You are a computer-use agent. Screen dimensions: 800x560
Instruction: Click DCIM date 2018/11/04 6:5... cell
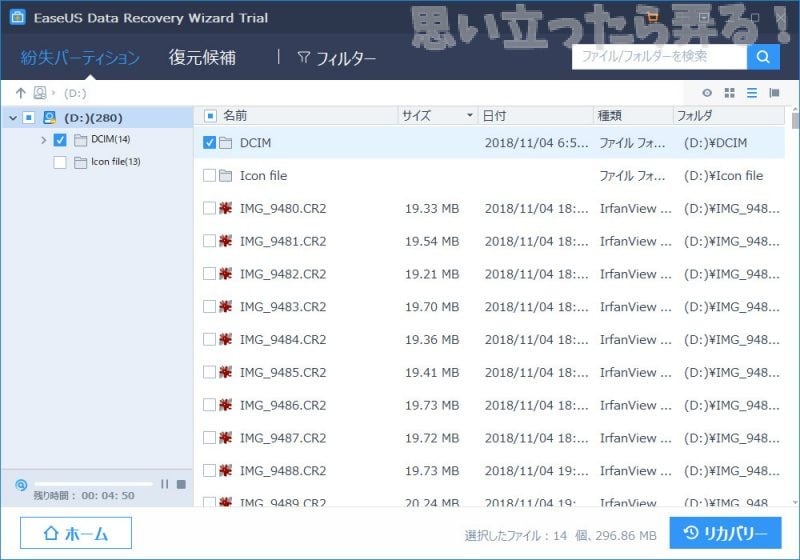536,143
